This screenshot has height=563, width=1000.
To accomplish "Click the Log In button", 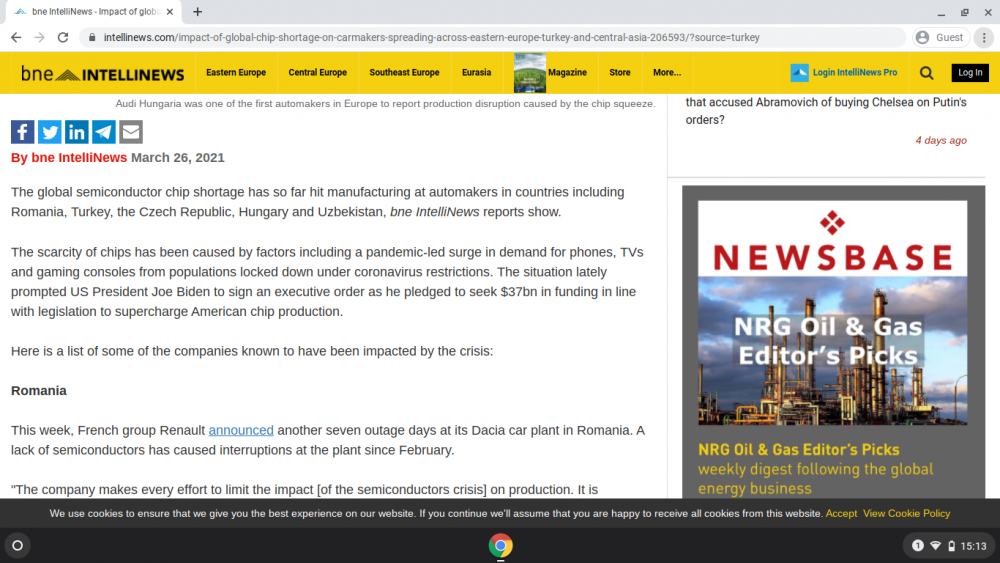I will point(970,73).
